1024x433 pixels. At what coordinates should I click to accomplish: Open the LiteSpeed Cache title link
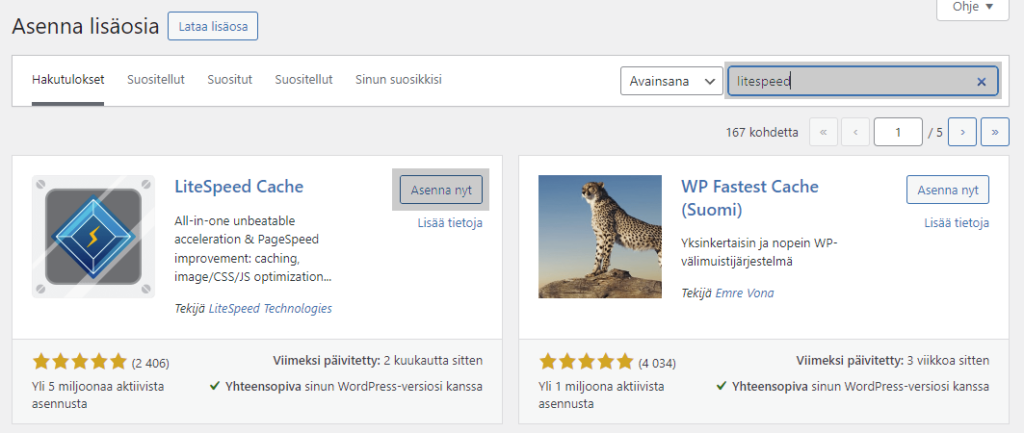click(239, 187)
